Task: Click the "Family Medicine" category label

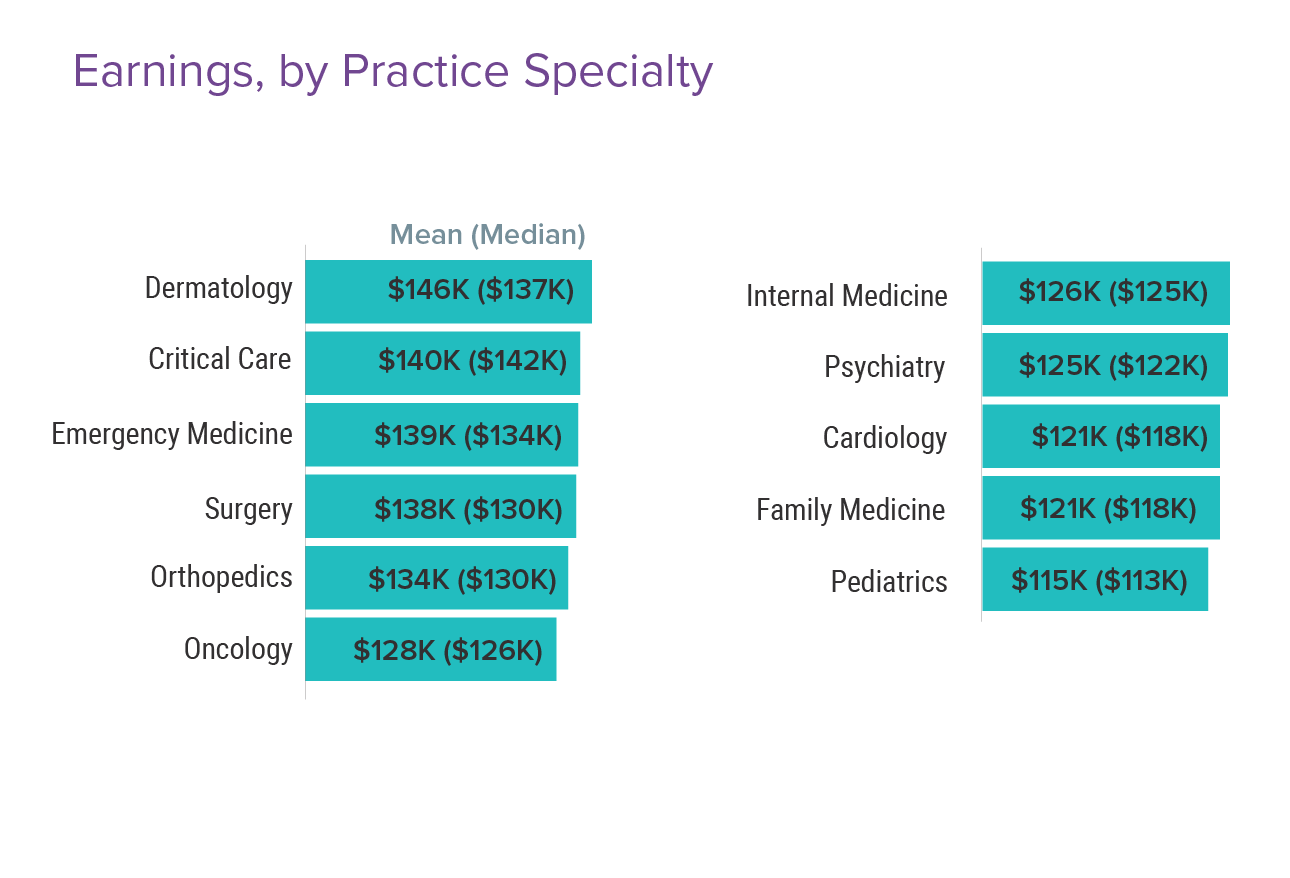Action: pos(850,510)
